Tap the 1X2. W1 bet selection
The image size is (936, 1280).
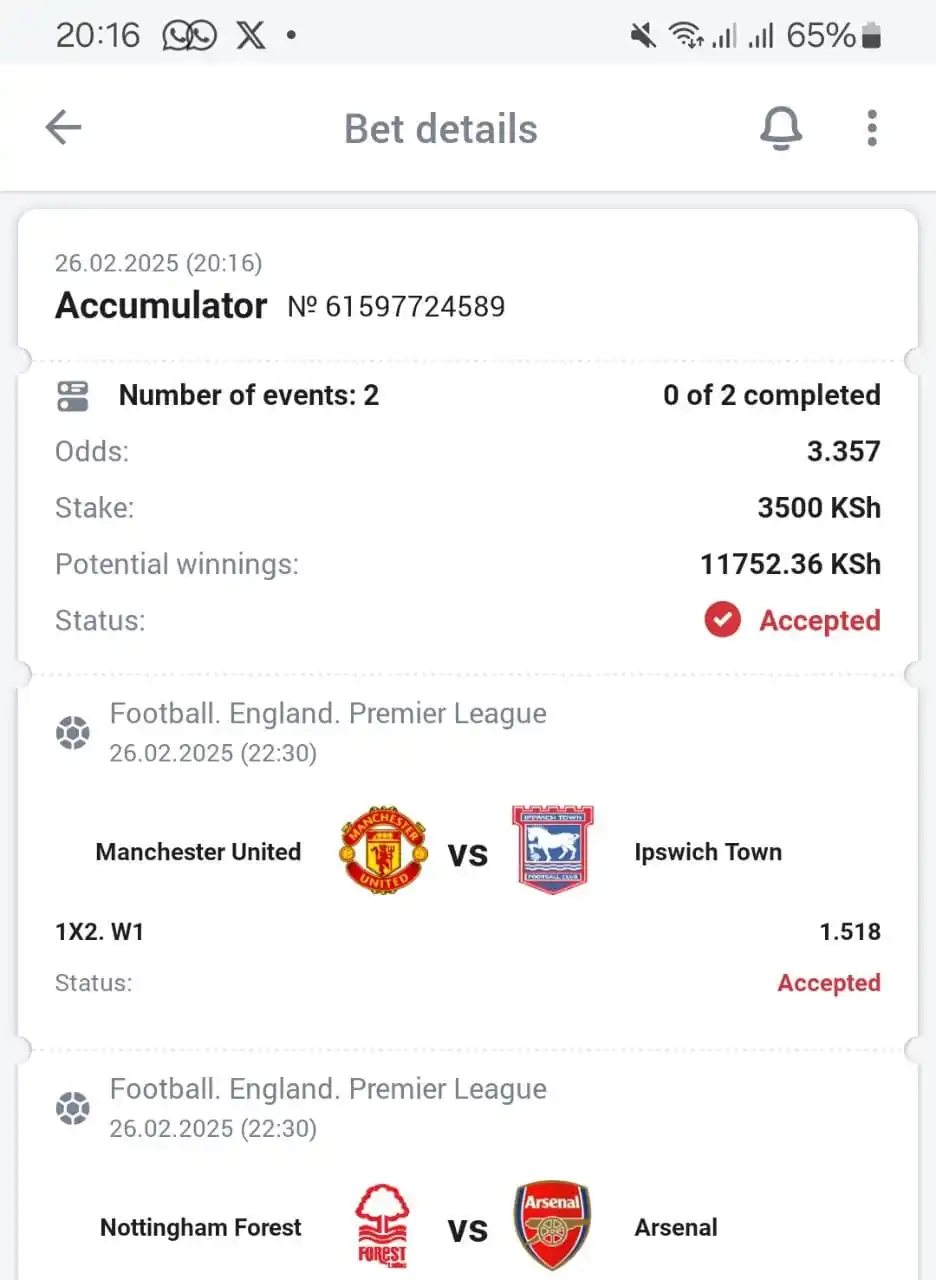click(100, 932)
